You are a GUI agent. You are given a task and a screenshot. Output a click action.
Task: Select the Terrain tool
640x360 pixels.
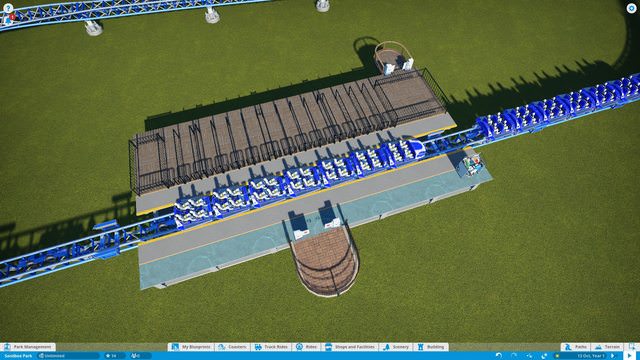[x=607, y=347]
